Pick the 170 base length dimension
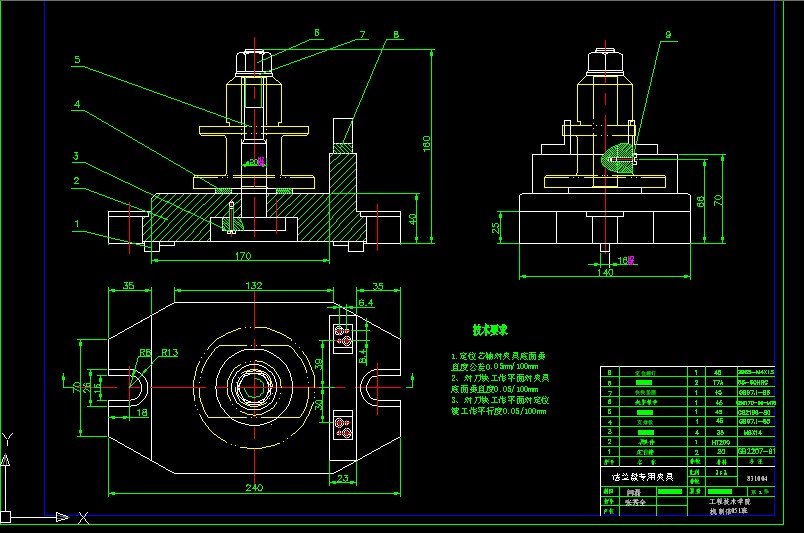This screenshot has width=804, height=533. click(243, 256)
